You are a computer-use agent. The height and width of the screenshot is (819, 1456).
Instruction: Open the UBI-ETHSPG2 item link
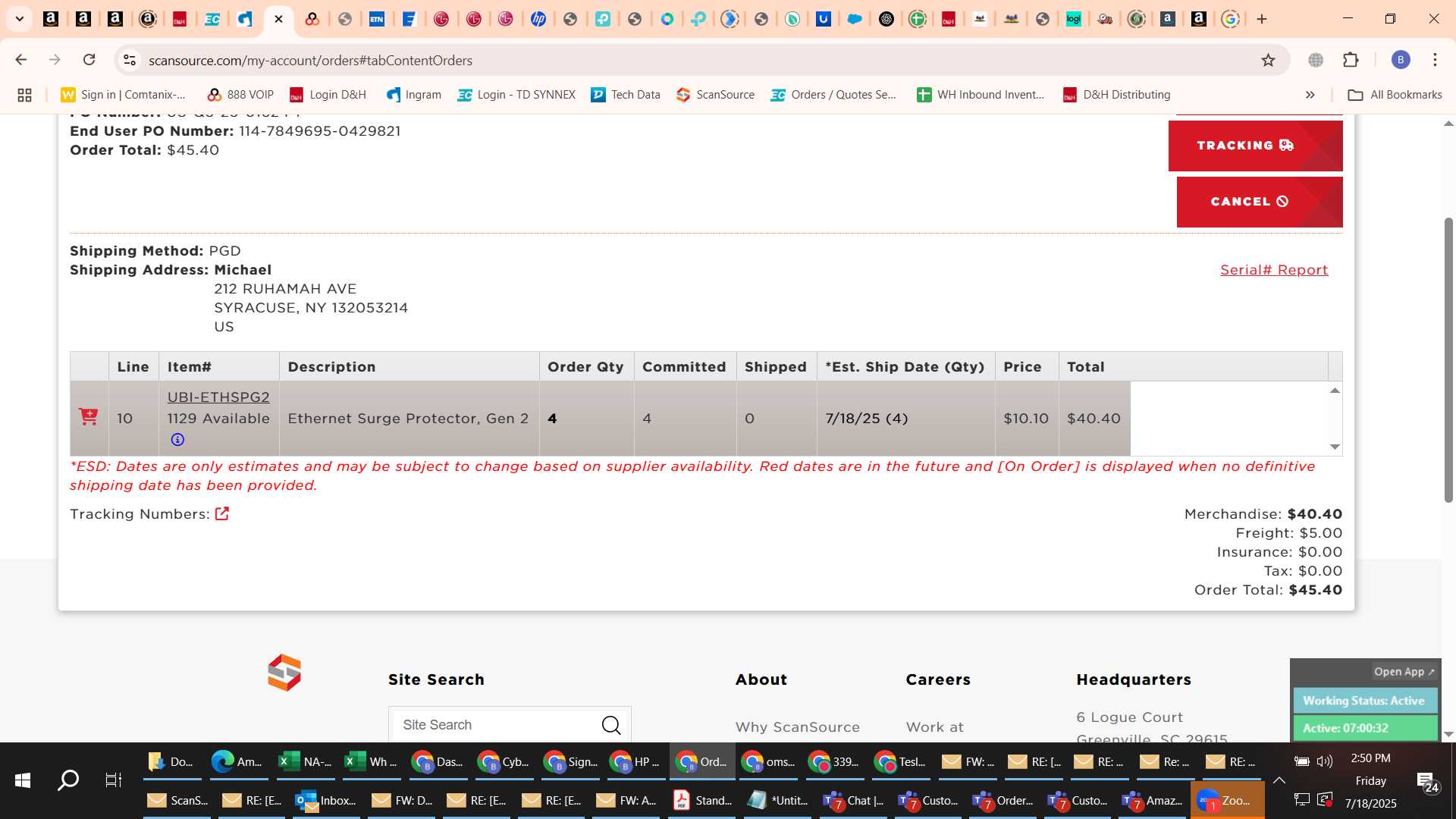pyautogui.click(x=218, y=397)
